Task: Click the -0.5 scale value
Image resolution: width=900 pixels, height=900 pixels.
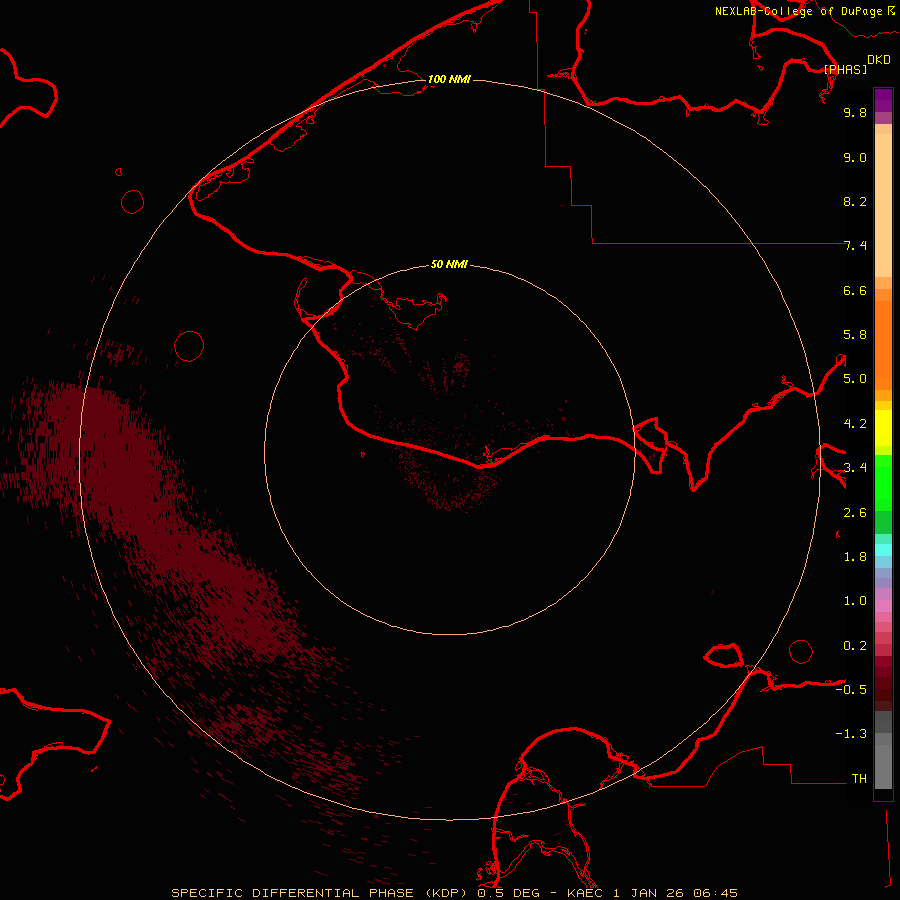Action: [x=851, y=690]
